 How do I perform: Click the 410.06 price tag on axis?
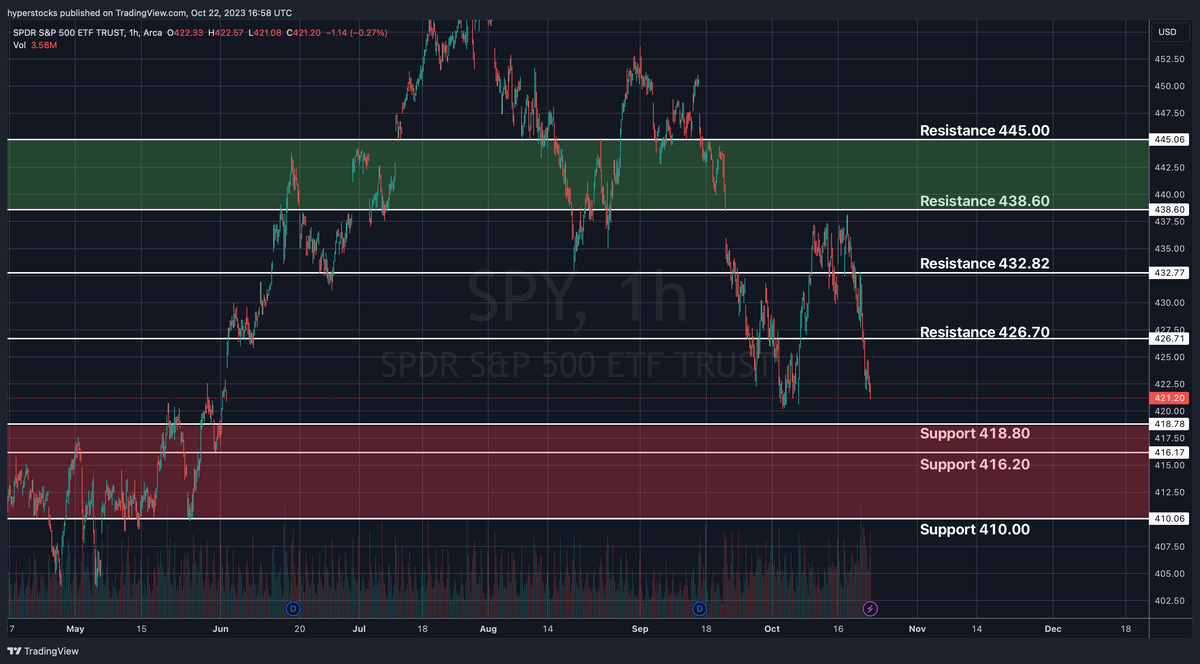(1169, 518)
